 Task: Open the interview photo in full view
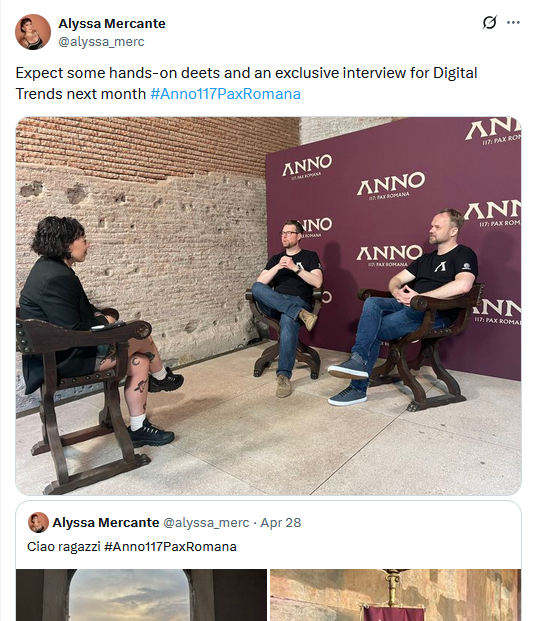pos(268,306)
